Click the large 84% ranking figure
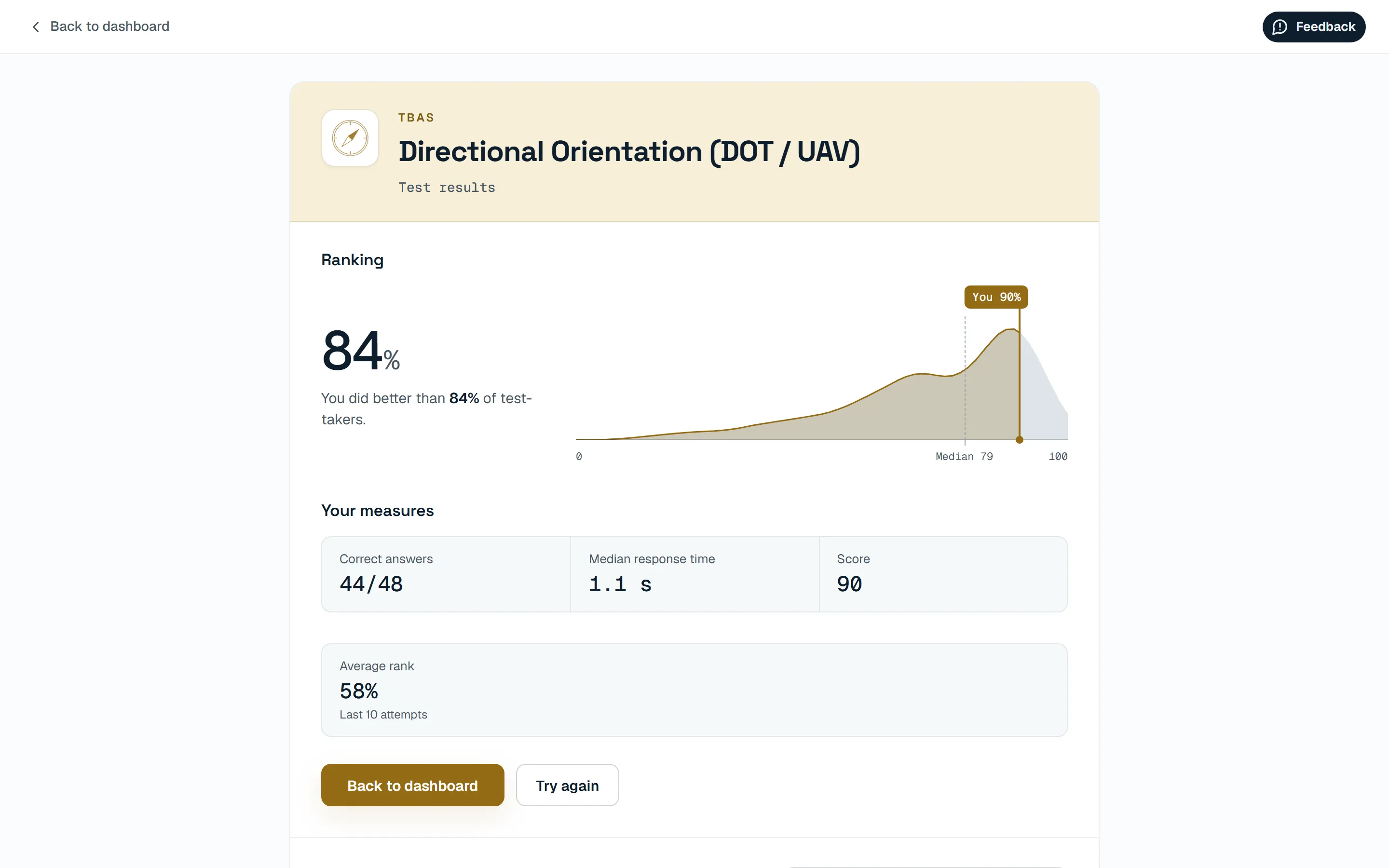Screen dimensions: 1389x868 coord(360,350)
